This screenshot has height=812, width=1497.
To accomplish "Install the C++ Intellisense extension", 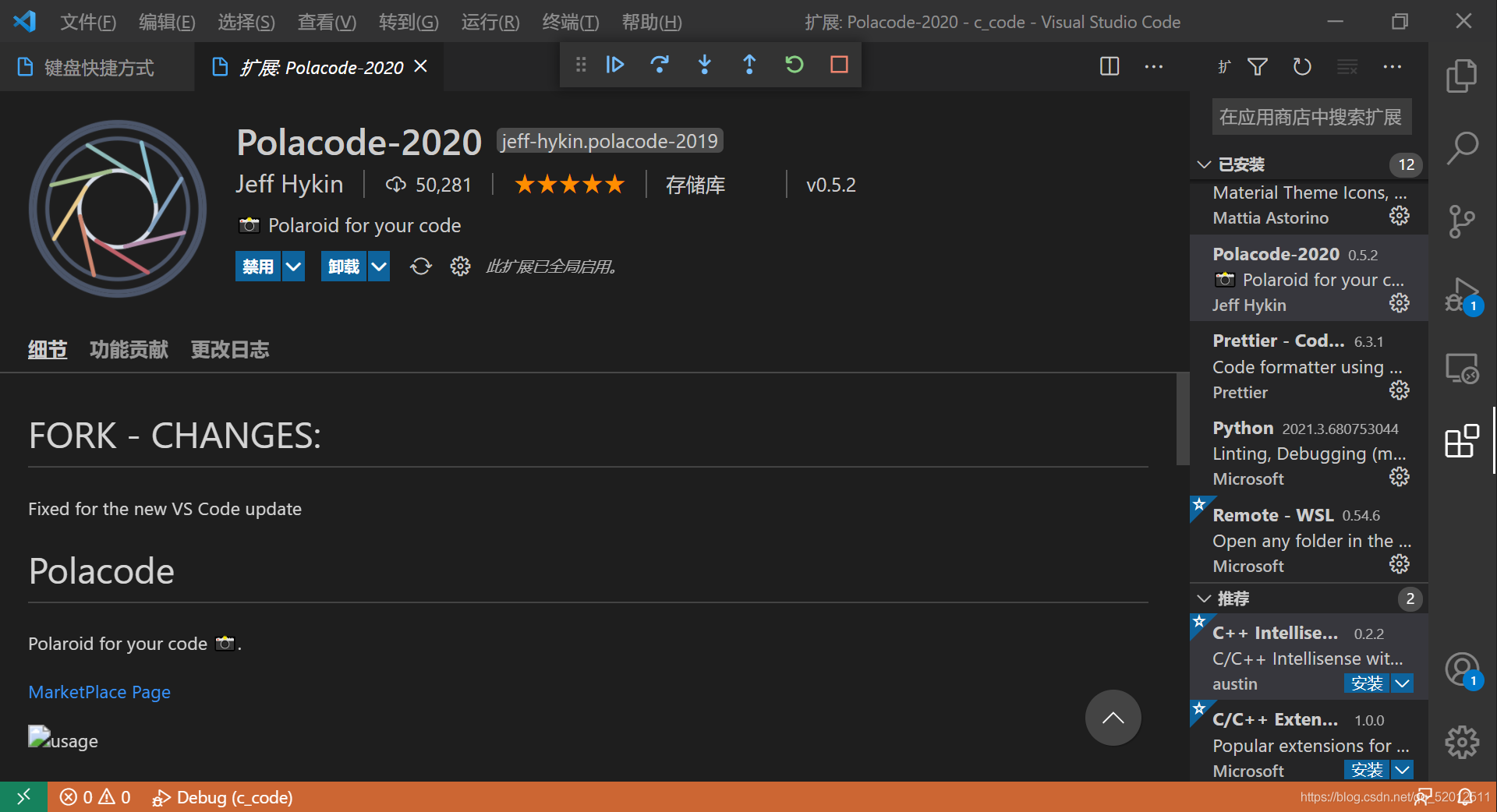I will 1367,683.
